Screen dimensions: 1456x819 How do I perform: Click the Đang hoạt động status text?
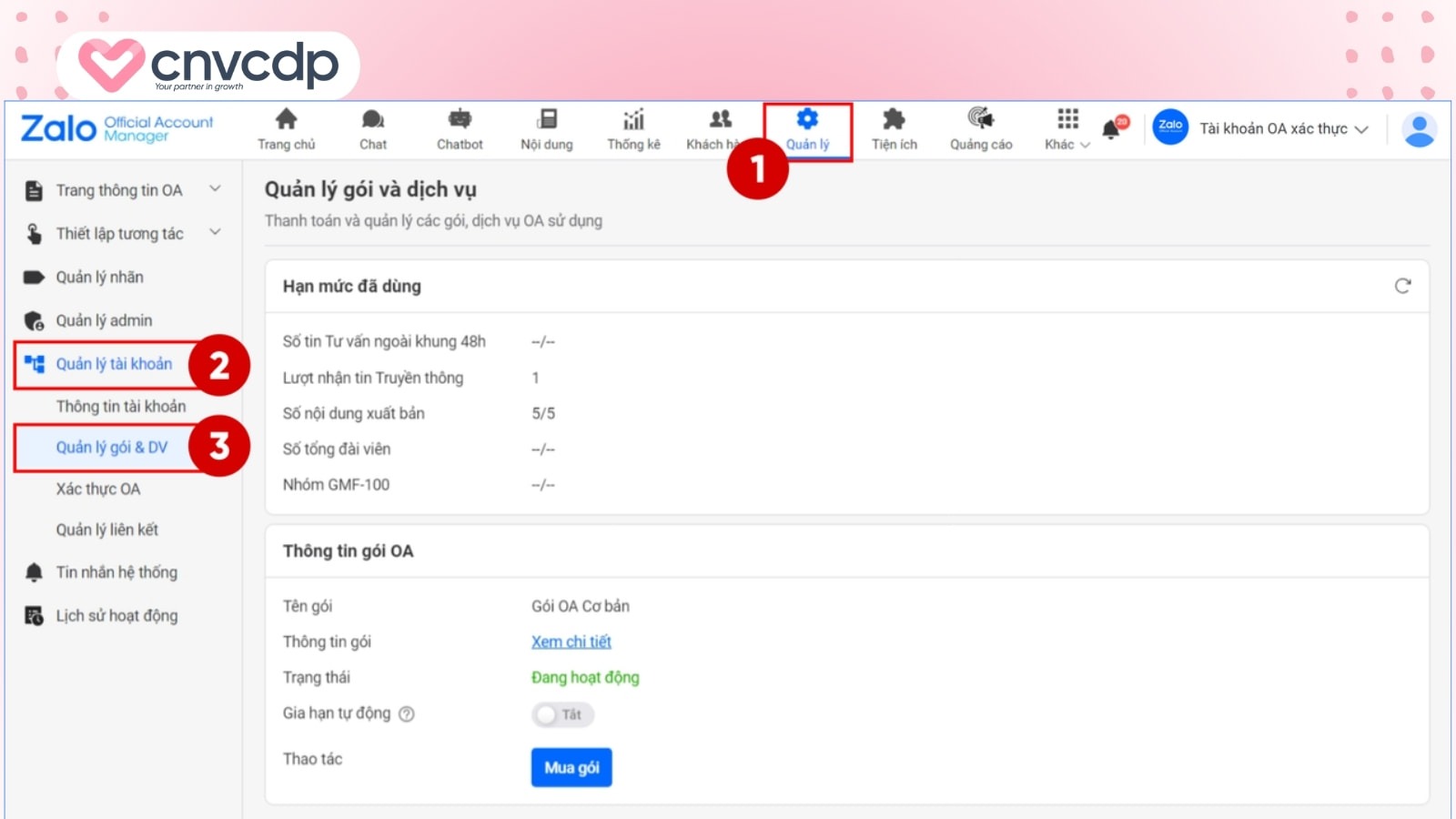585,677
